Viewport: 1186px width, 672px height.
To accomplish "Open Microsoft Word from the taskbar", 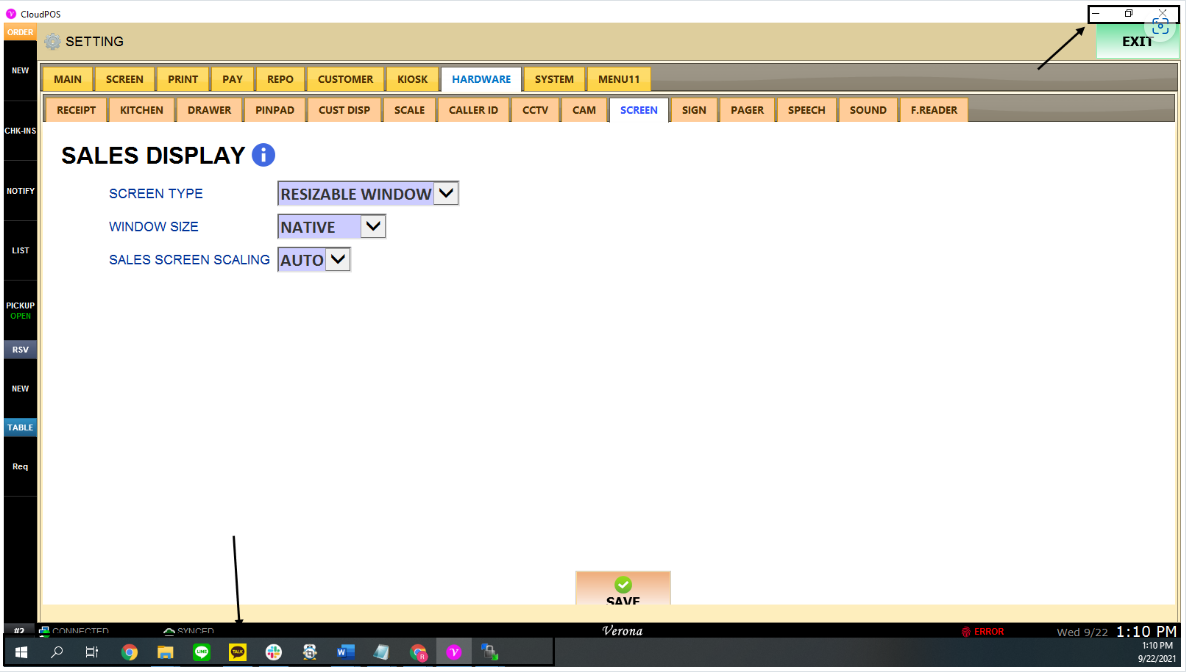I will click(x=346, y=652).
